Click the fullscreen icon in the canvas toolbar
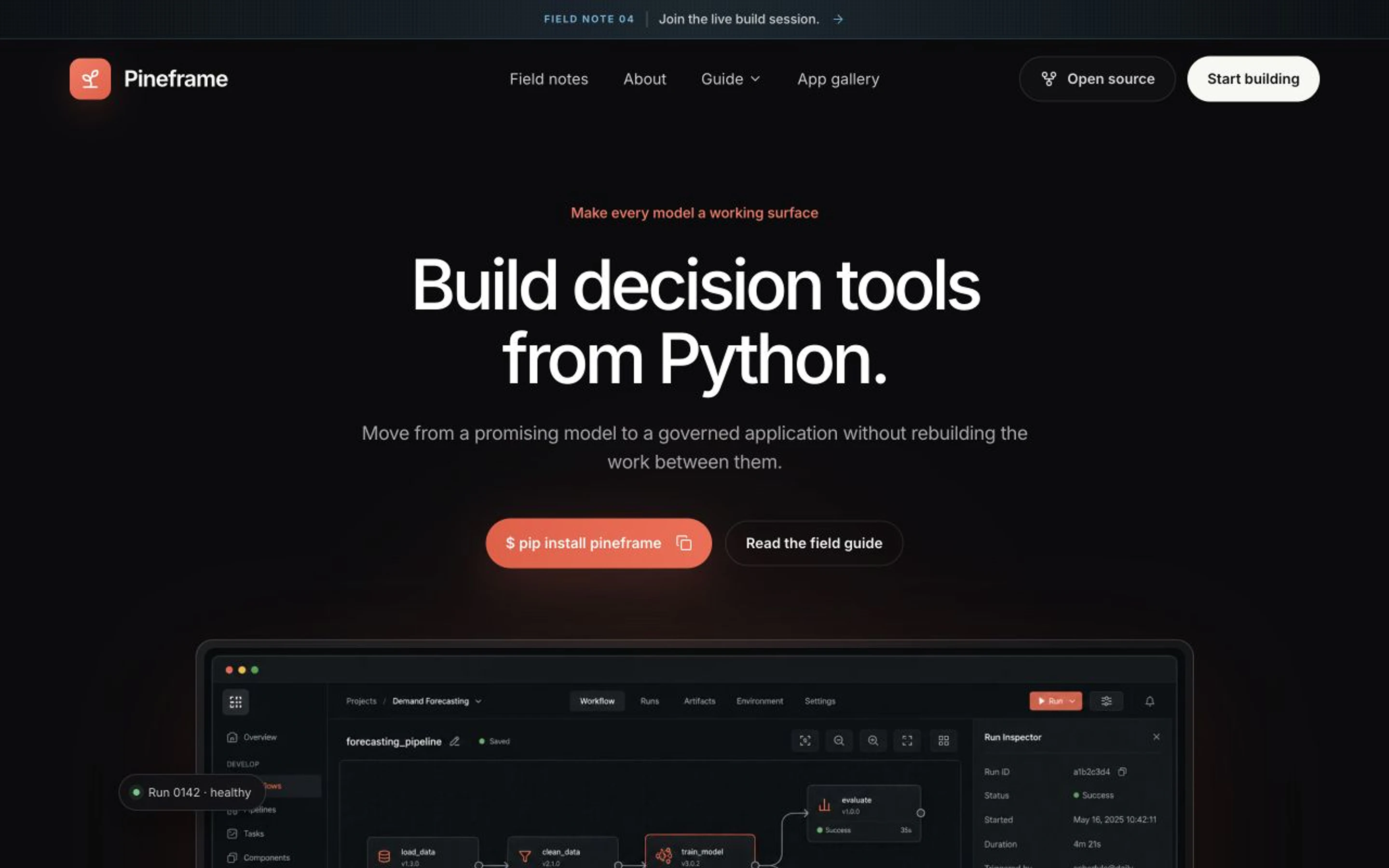The image size is (1389, 868). click(x=907, y=741)
